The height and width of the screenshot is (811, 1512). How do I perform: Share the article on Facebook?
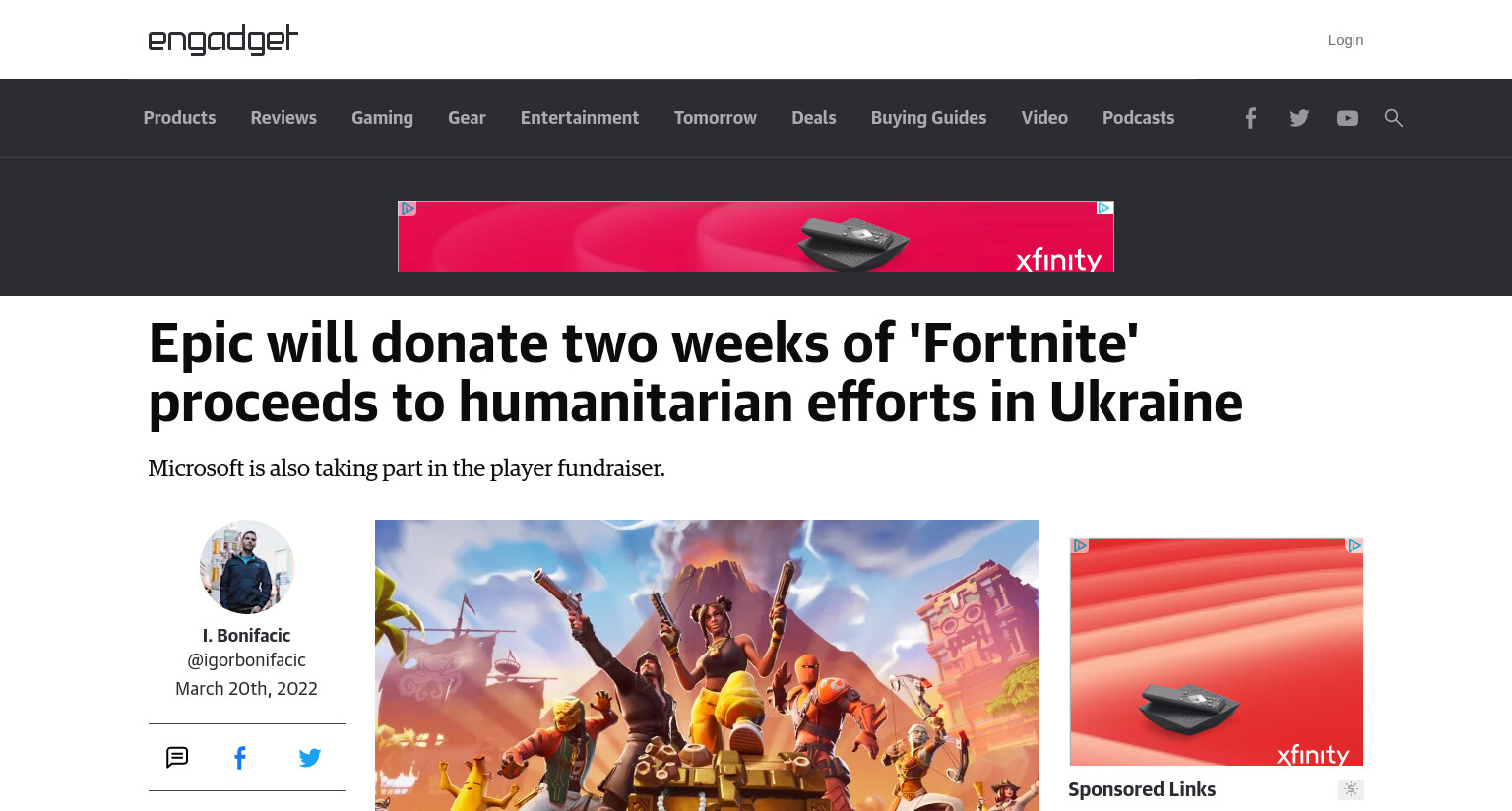click(240, 757)
